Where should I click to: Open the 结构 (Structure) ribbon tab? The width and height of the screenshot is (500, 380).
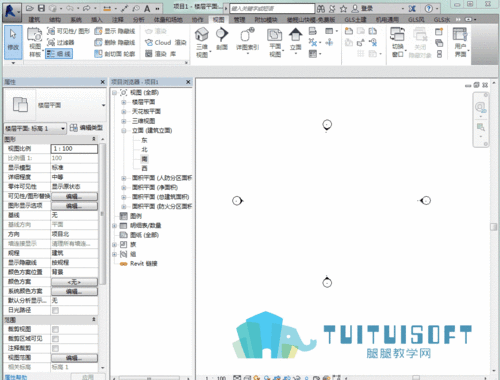(x=55, y=20)
